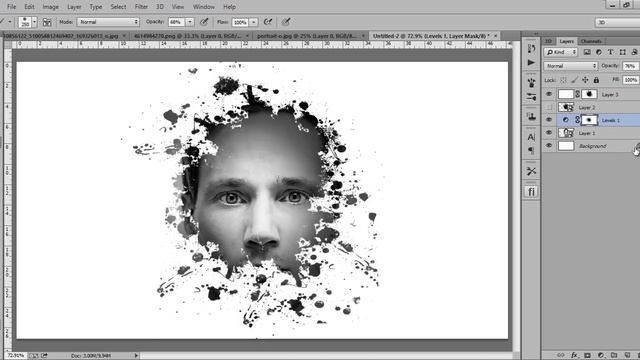This screenshot has height=360, width=640.
Task: Open the Image menu
Action: point(51,7)
